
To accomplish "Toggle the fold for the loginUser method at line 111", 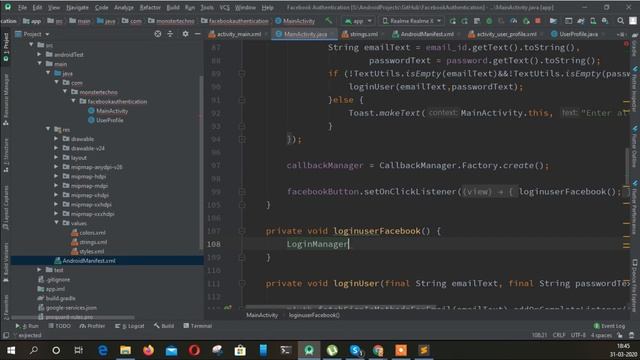I will pos(242,284).
